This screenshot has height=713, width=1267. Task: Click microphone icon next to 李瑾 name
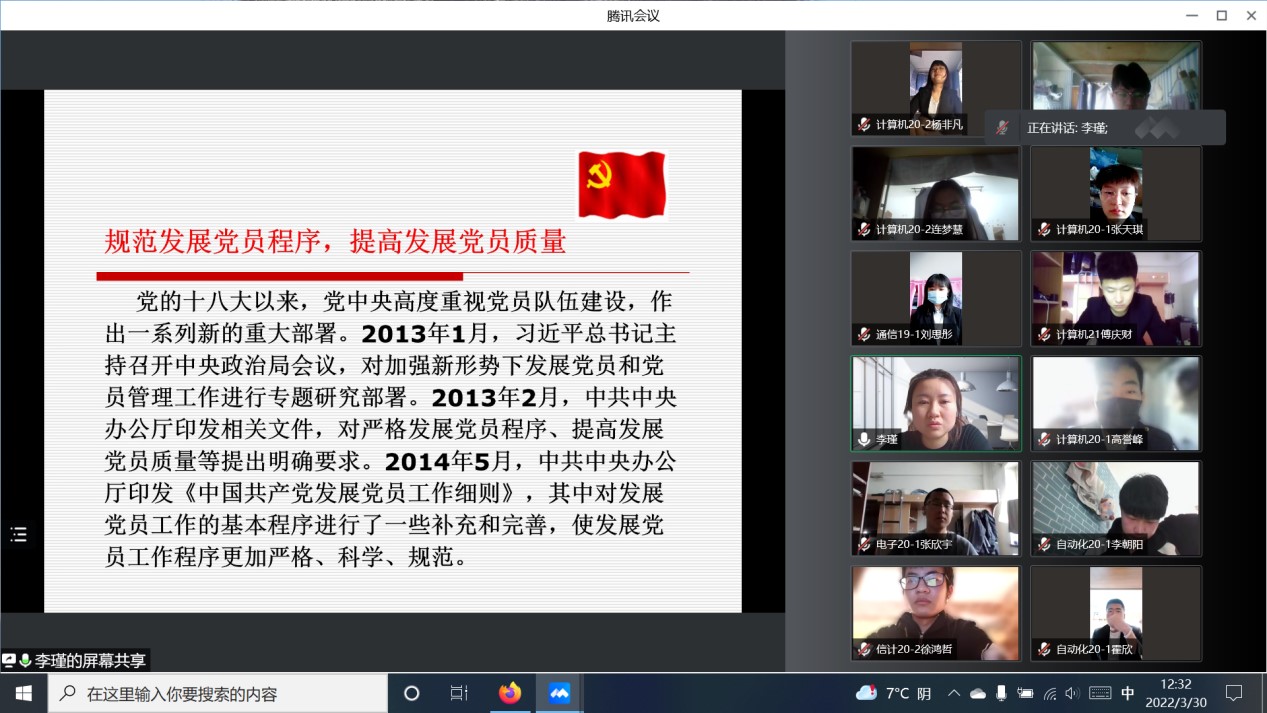click(864, 440)
